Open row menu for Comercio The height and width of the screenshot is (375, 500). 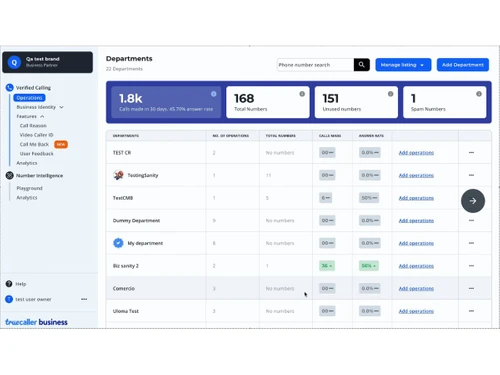[x=471, y=288]
